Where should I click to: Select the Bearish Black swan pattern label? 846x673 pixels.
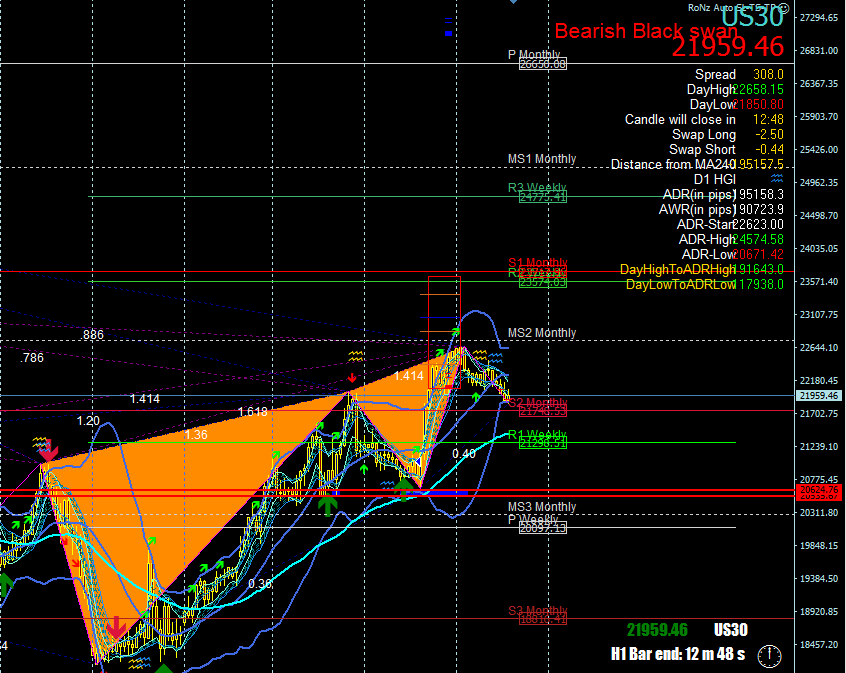(646, 31)
